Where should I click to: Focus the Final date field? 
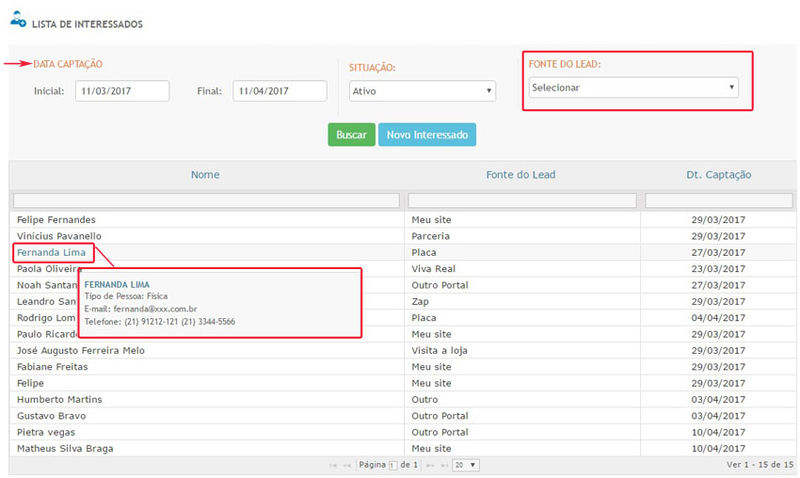[x=279, y=91]
